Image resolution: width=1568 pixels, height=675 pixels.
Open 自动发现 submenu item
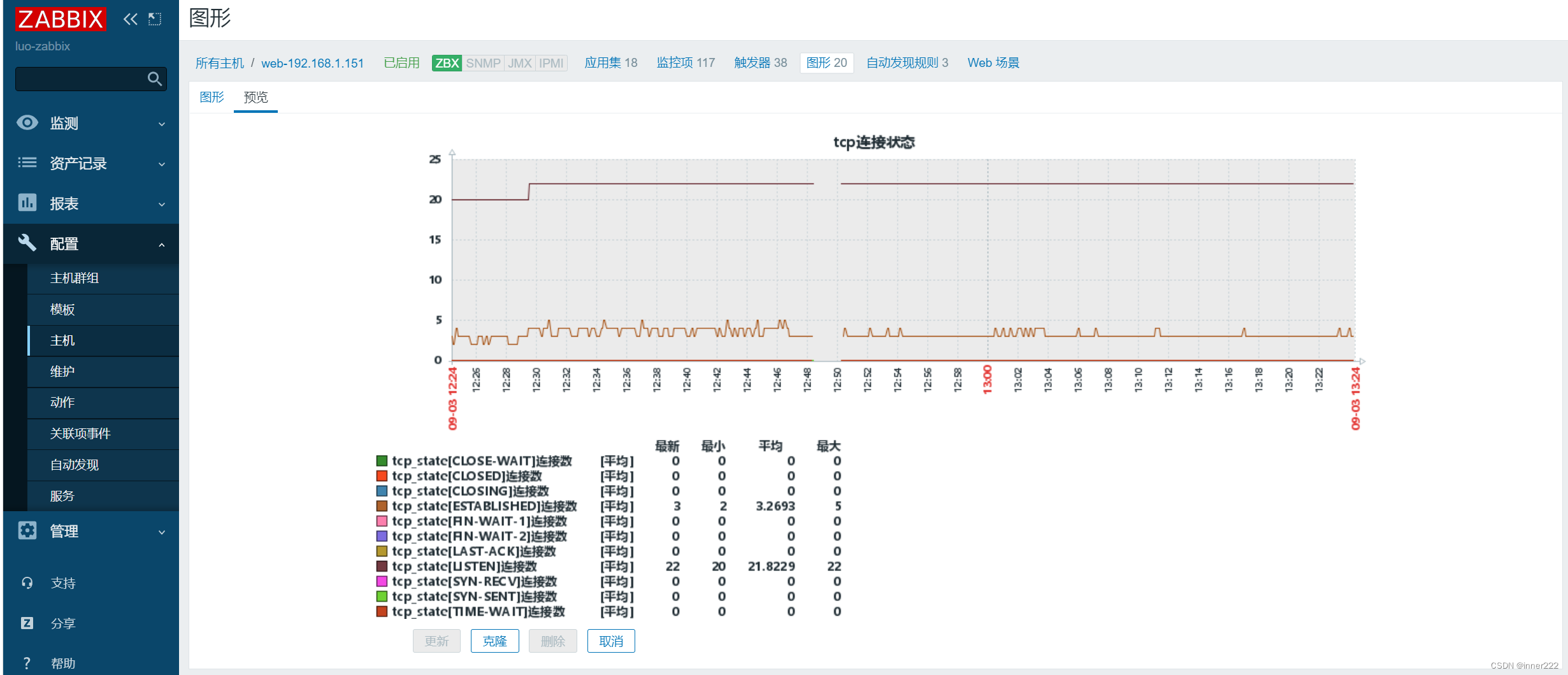103,465
